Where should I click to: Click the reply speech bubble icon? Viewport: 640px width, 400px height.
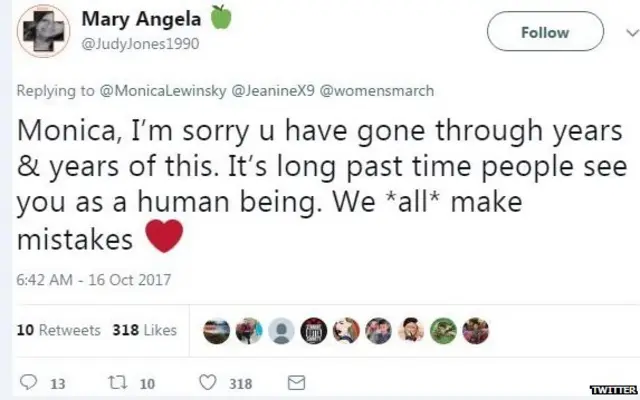28,383
